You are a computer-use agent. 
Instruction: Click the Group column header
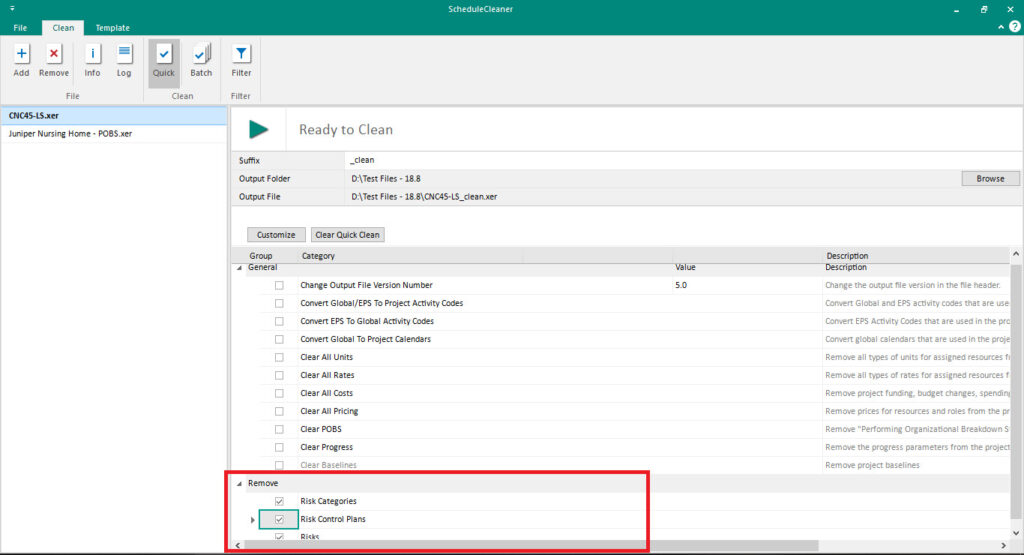click(x=261, y=256)
